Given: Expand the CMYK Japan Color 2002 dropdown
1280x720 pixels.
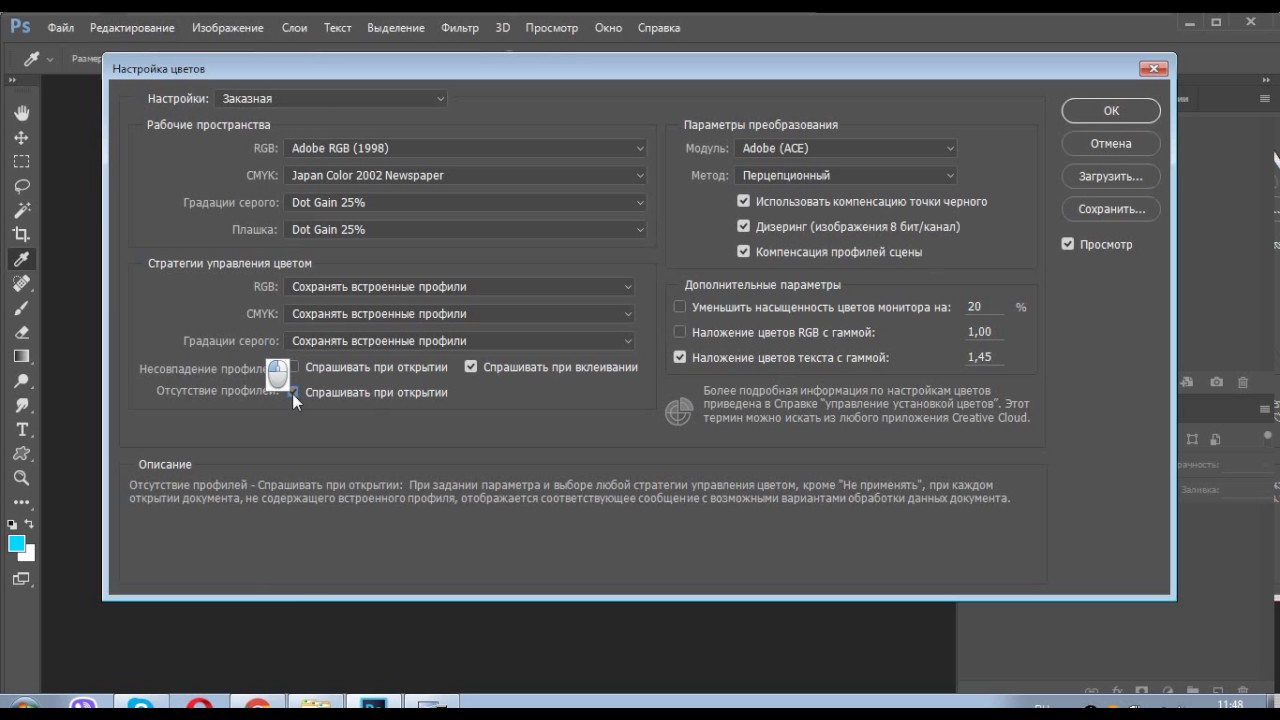Looking at the screenshot, I should 466,175.
